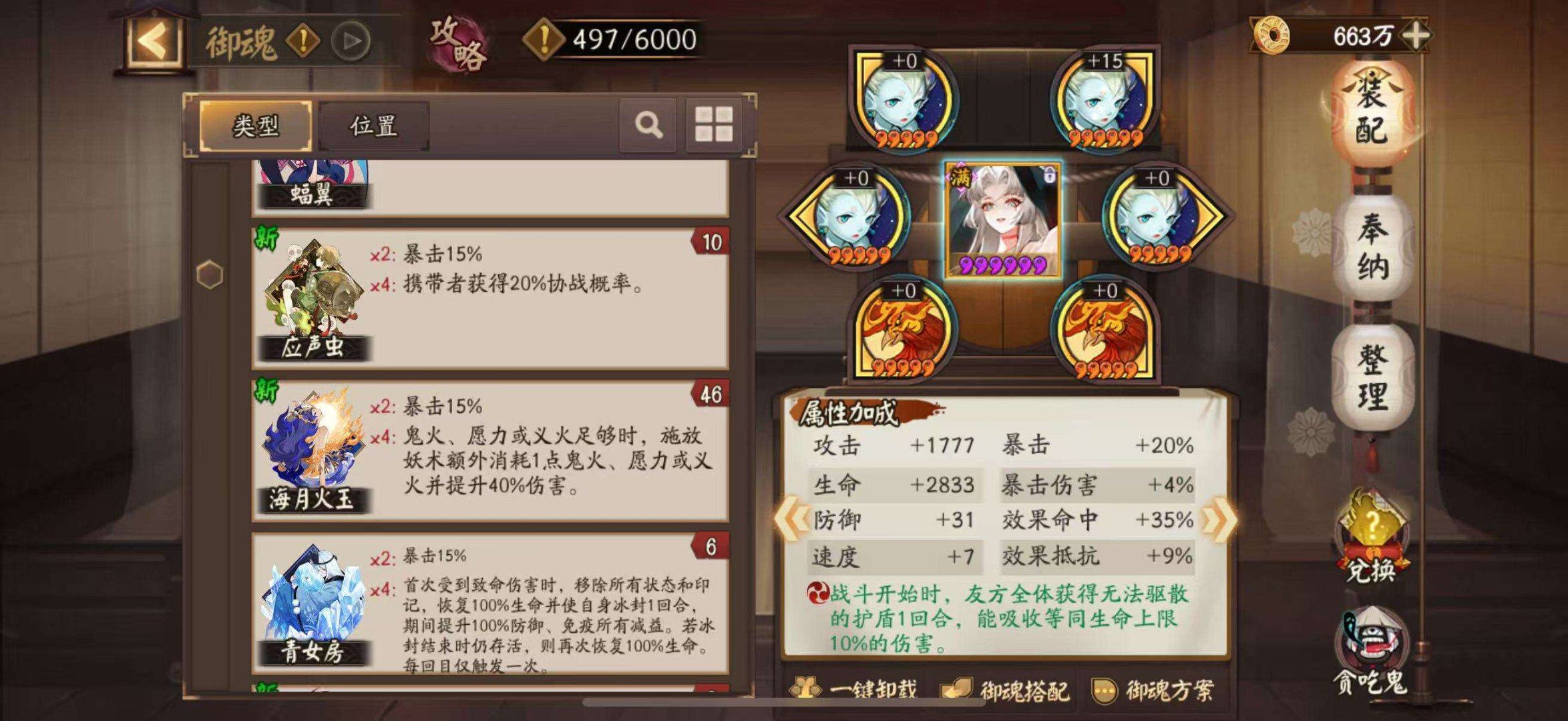Switch to grid view icon

(714, 125)
